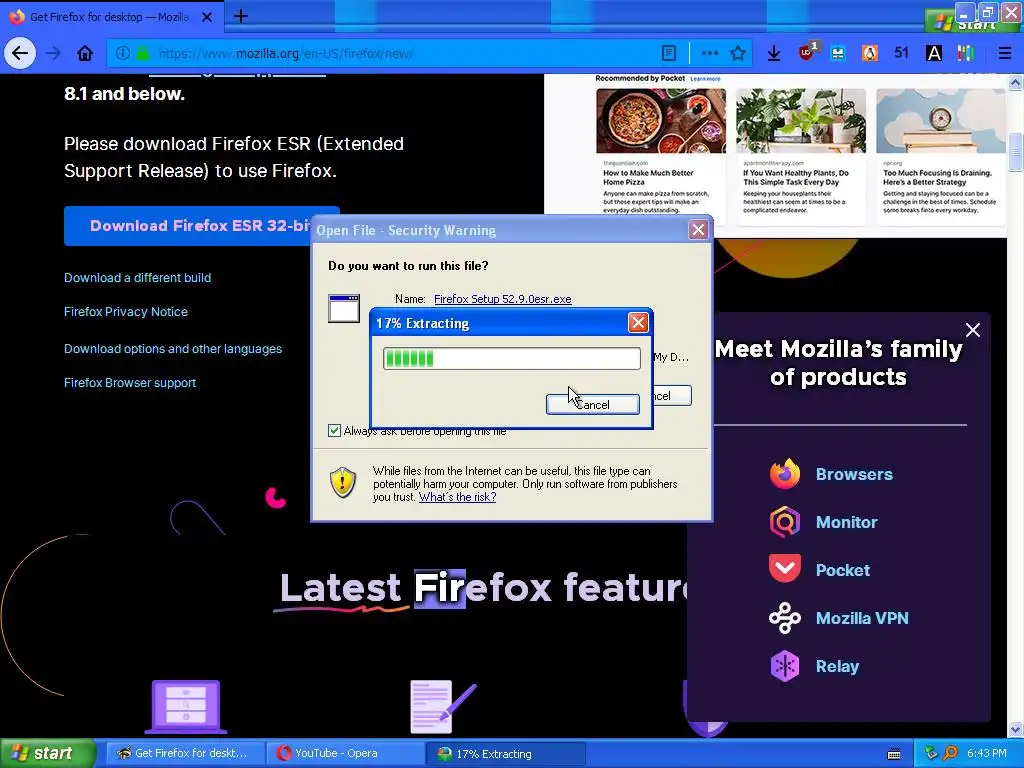Click the Mozilla VPN logo icon
The image size is (1024, 768).
784,618
